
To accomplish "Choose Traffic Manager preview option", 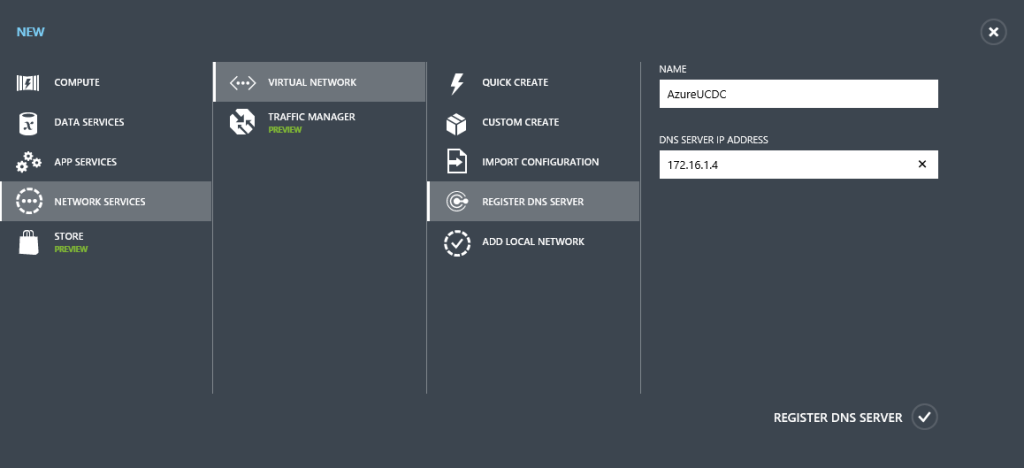I will click(x=319, y=122).
